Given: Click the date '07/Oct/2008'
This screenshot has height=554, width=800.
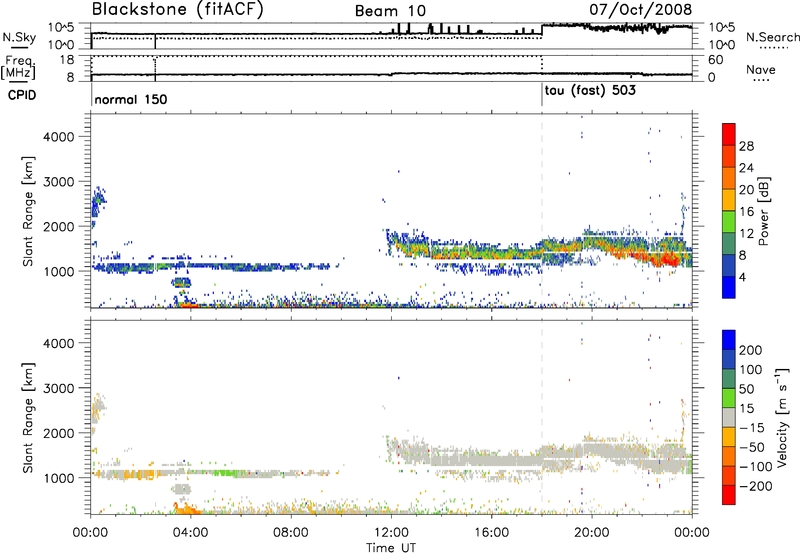Looking at the screenshot, I should click(641, 9).
